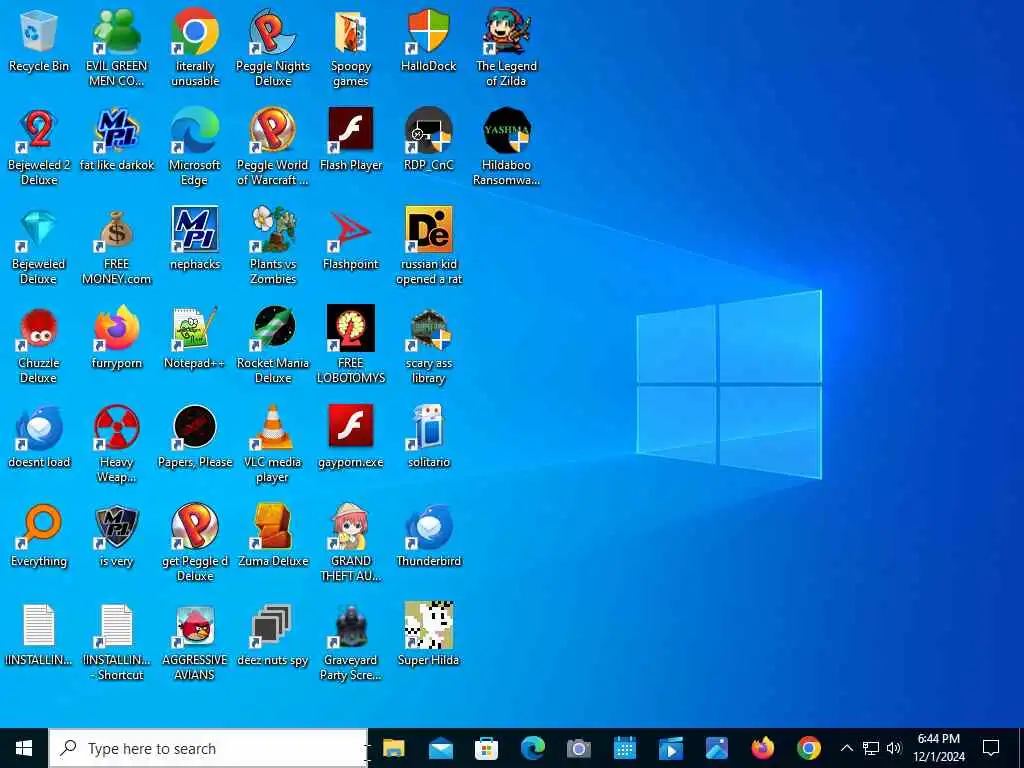The height and width of the screenshot is (768, 1024).
Task: Launch Microsoft Store from the taskbar
Action: click(487, 748)
